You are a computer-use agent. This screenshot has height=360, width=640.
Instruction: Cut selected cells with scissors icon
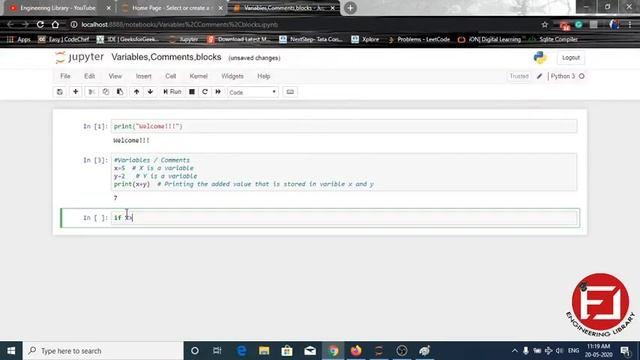pyautogui.click(x=92, y=92)
